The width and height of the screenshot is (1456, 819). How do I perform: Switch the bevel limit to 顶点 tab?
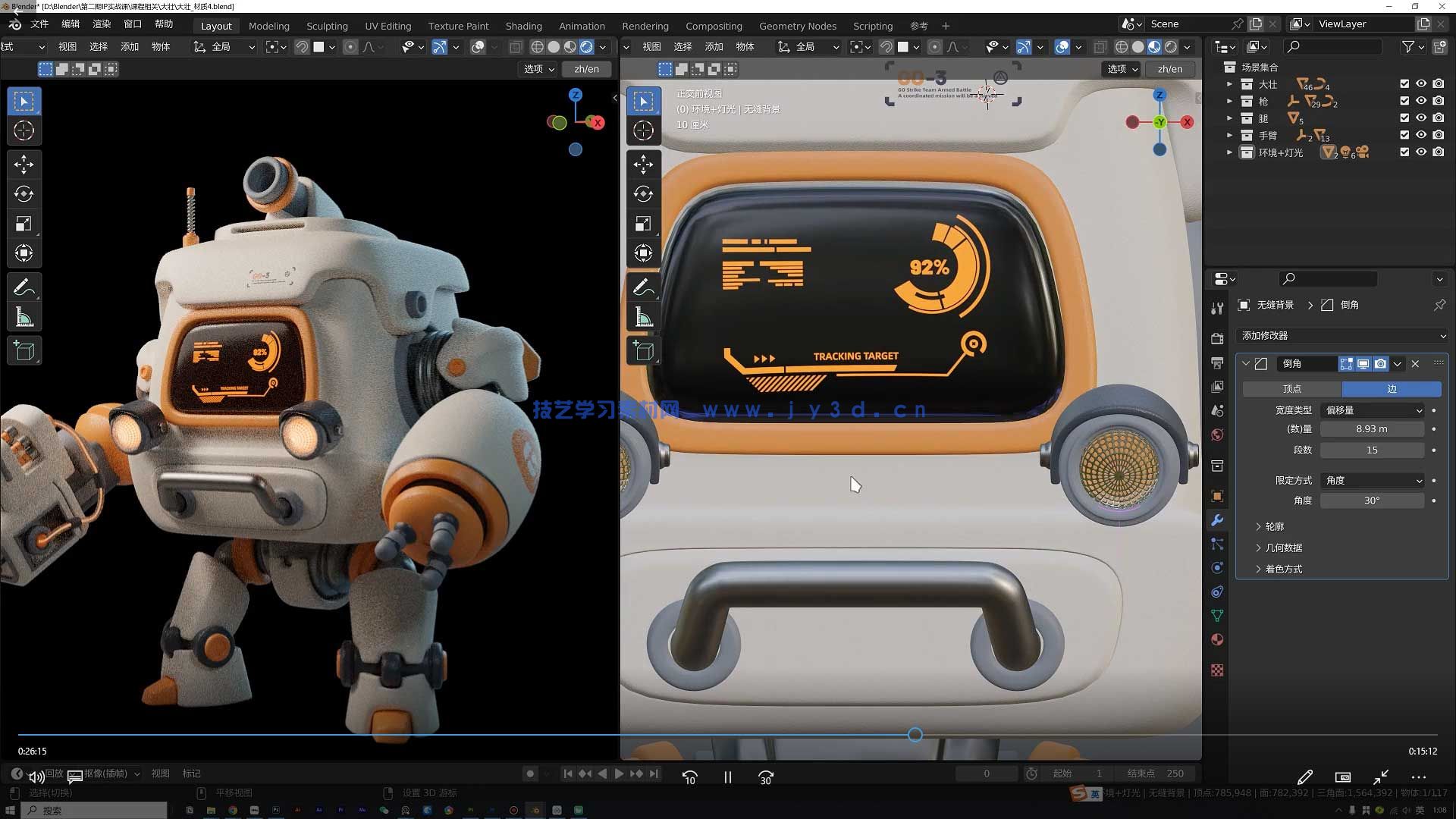1291,388
